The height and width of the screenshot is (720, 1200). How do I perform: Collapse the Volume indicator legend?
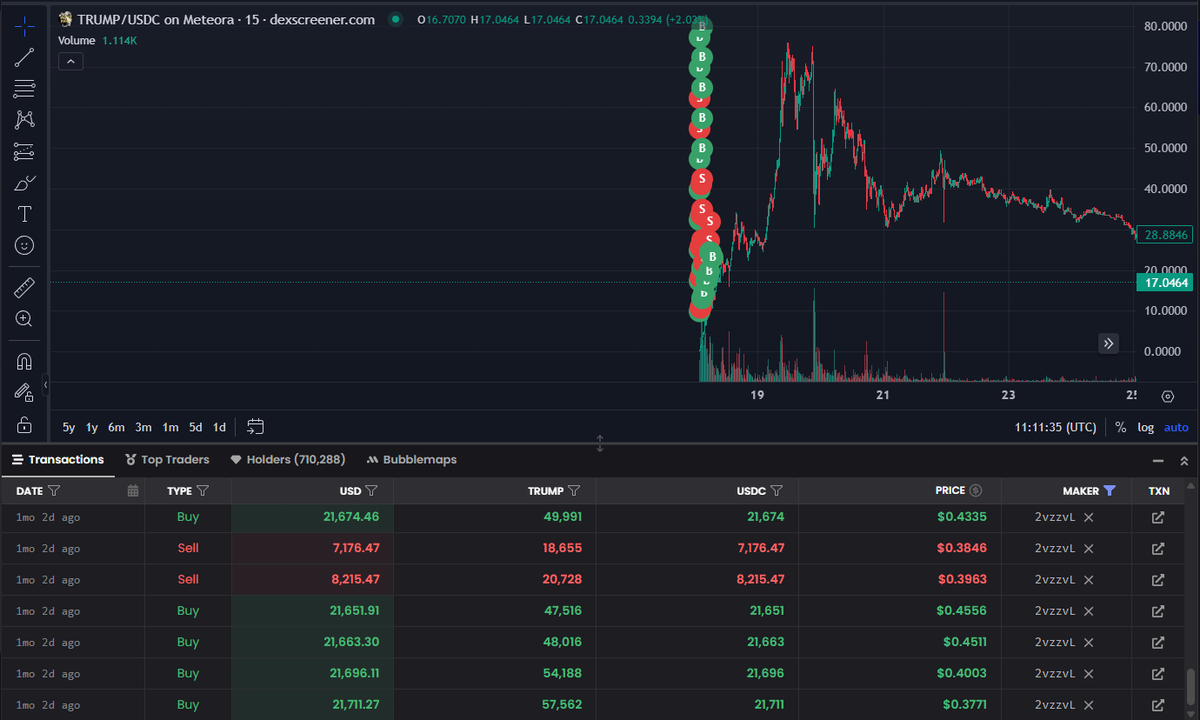click(70, 61)
